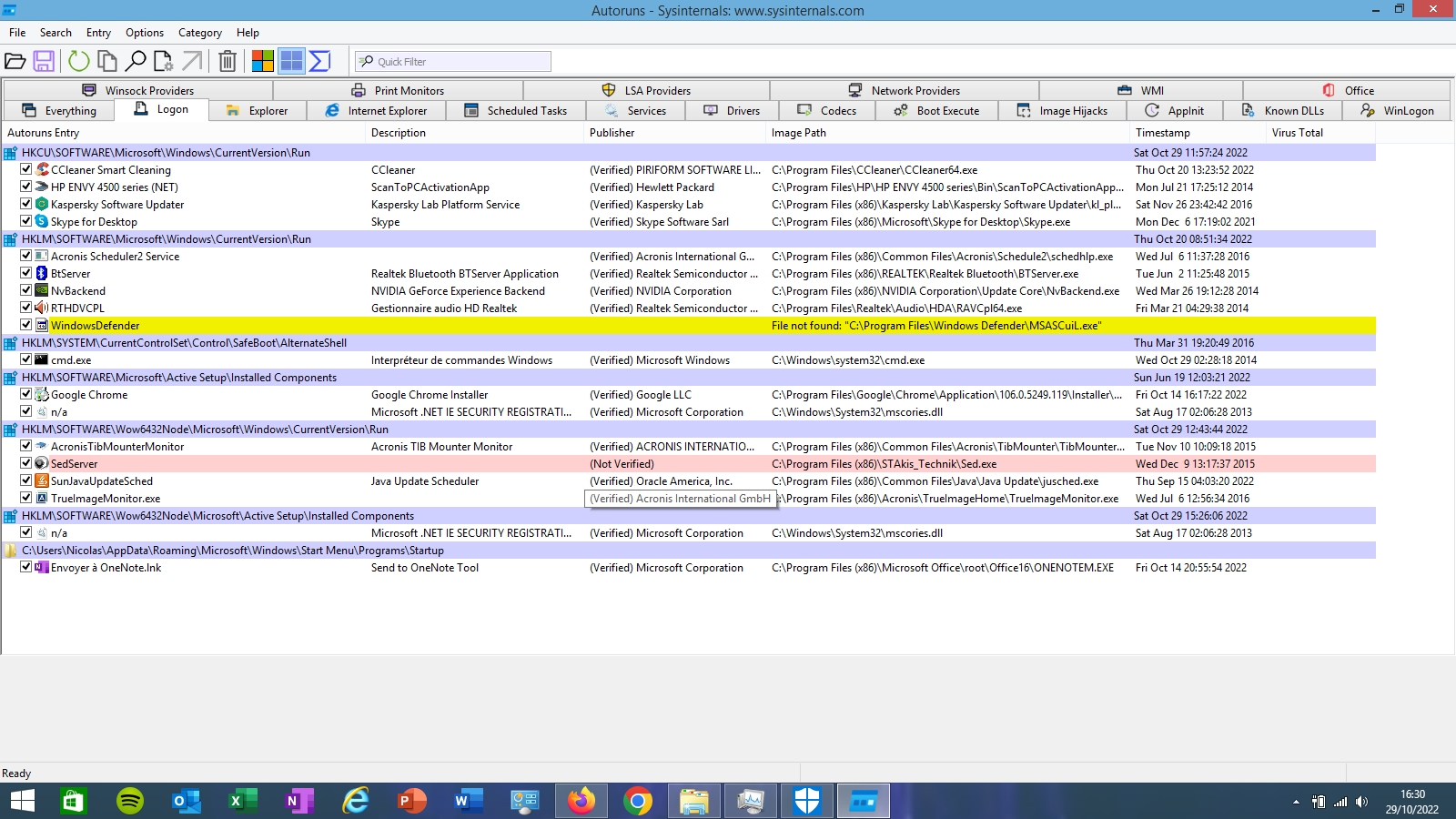Click the Find magnifier toolbar icon
This screenshot has width=1456, height=819.
tap(136, 61)
